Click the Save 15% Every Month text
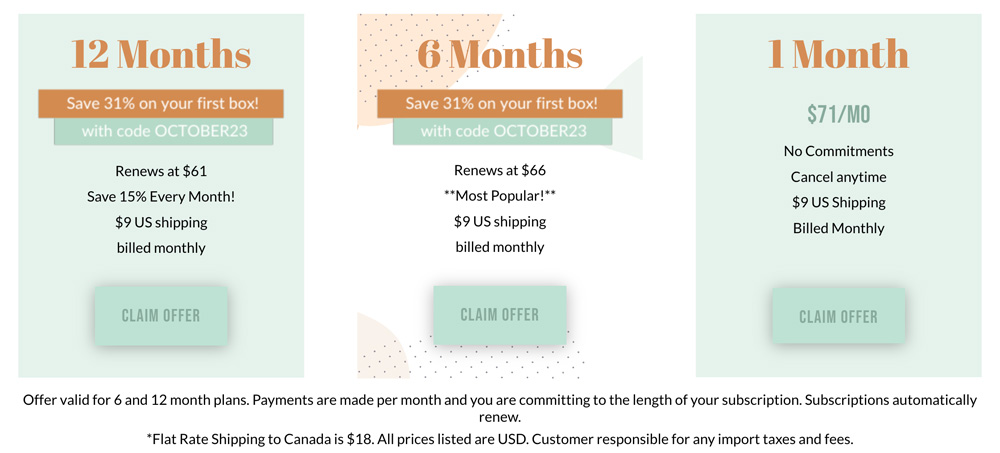The width and height of the screenshot is (1000, 453). click(161, 197)
